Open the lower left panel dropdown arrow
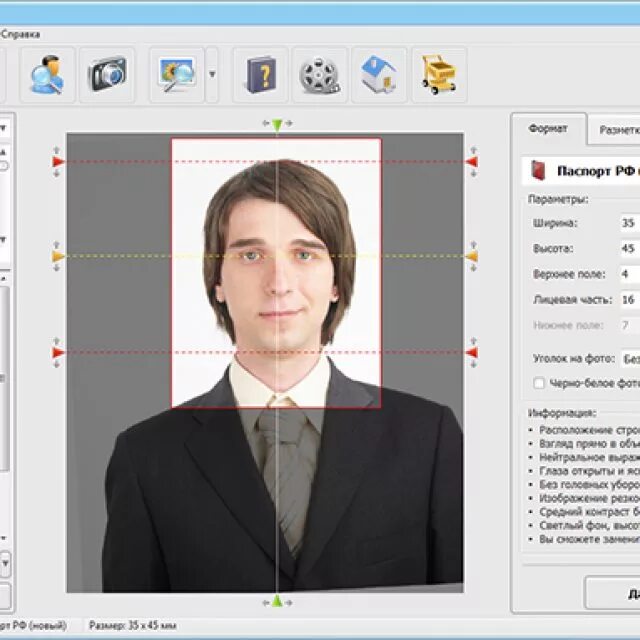Viewport: 640px width, 640px height. tap(5, 564)
